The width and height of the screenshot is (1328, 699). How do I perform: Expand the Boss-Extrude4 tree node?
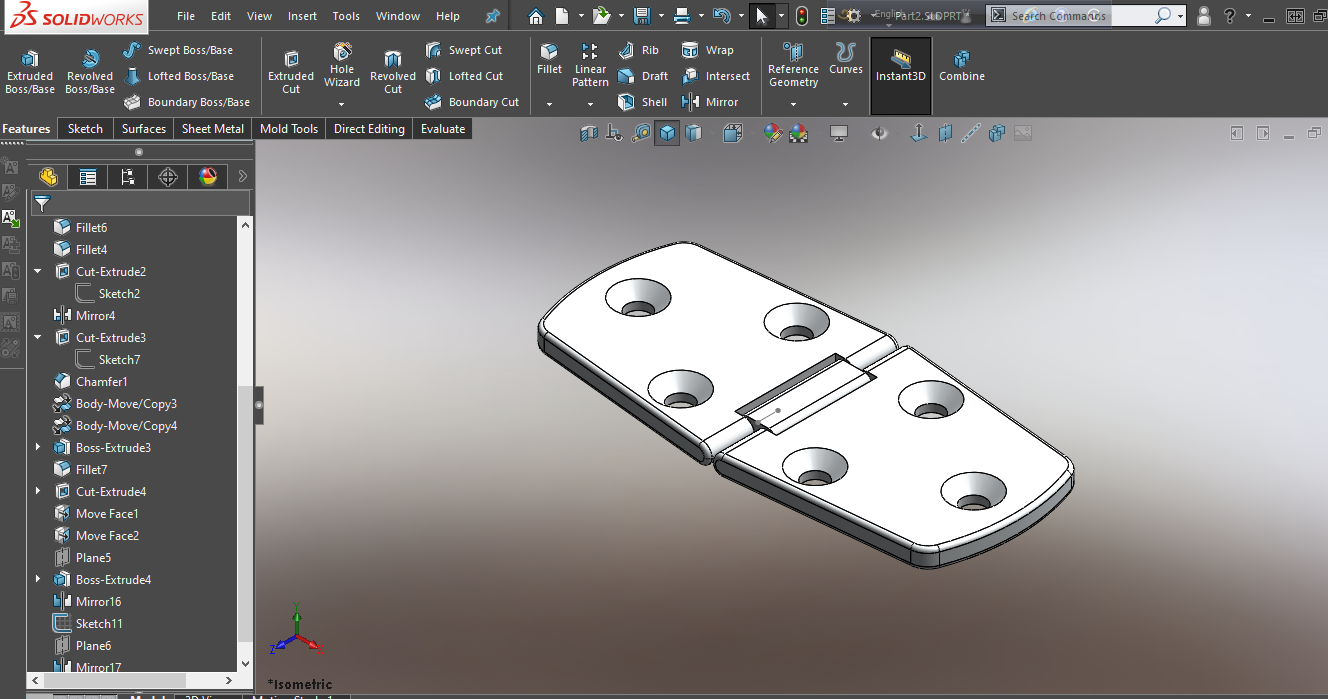38,580
